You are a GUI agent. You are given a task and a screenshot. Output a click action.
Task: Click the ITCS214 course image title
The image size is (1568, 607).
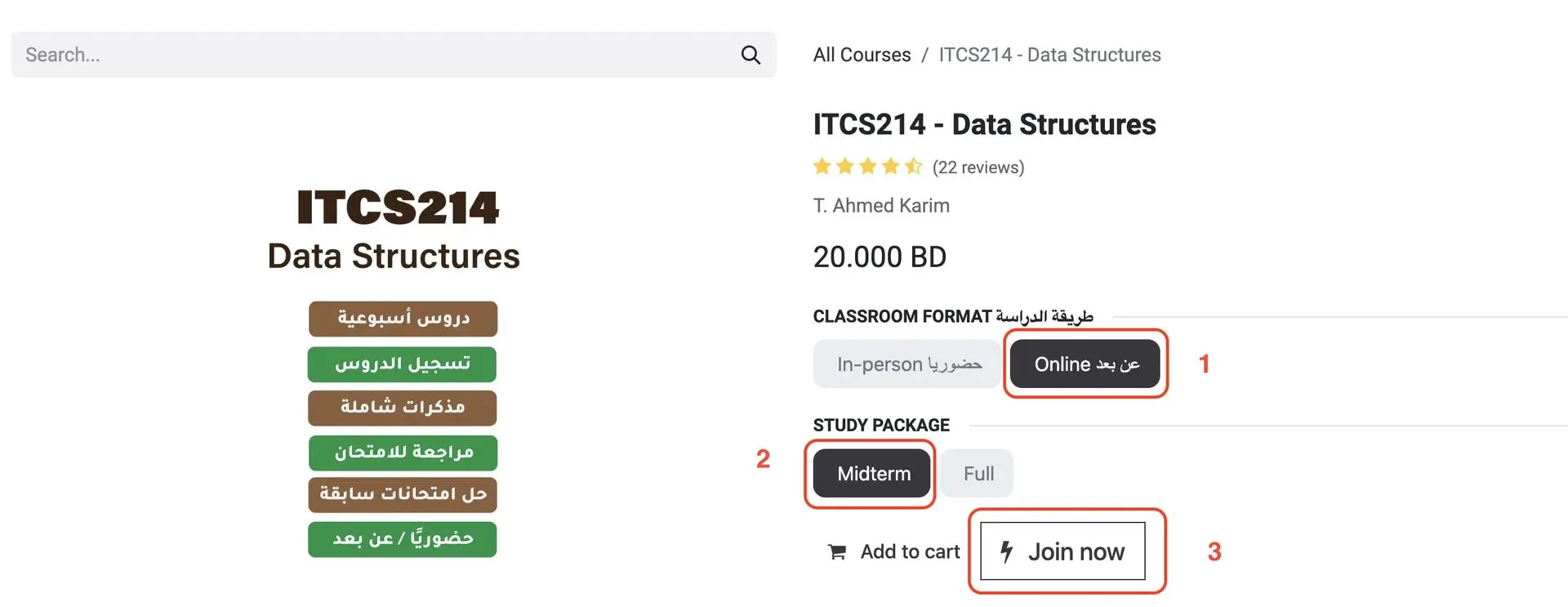pyautogui.click(x=398, y=208)
